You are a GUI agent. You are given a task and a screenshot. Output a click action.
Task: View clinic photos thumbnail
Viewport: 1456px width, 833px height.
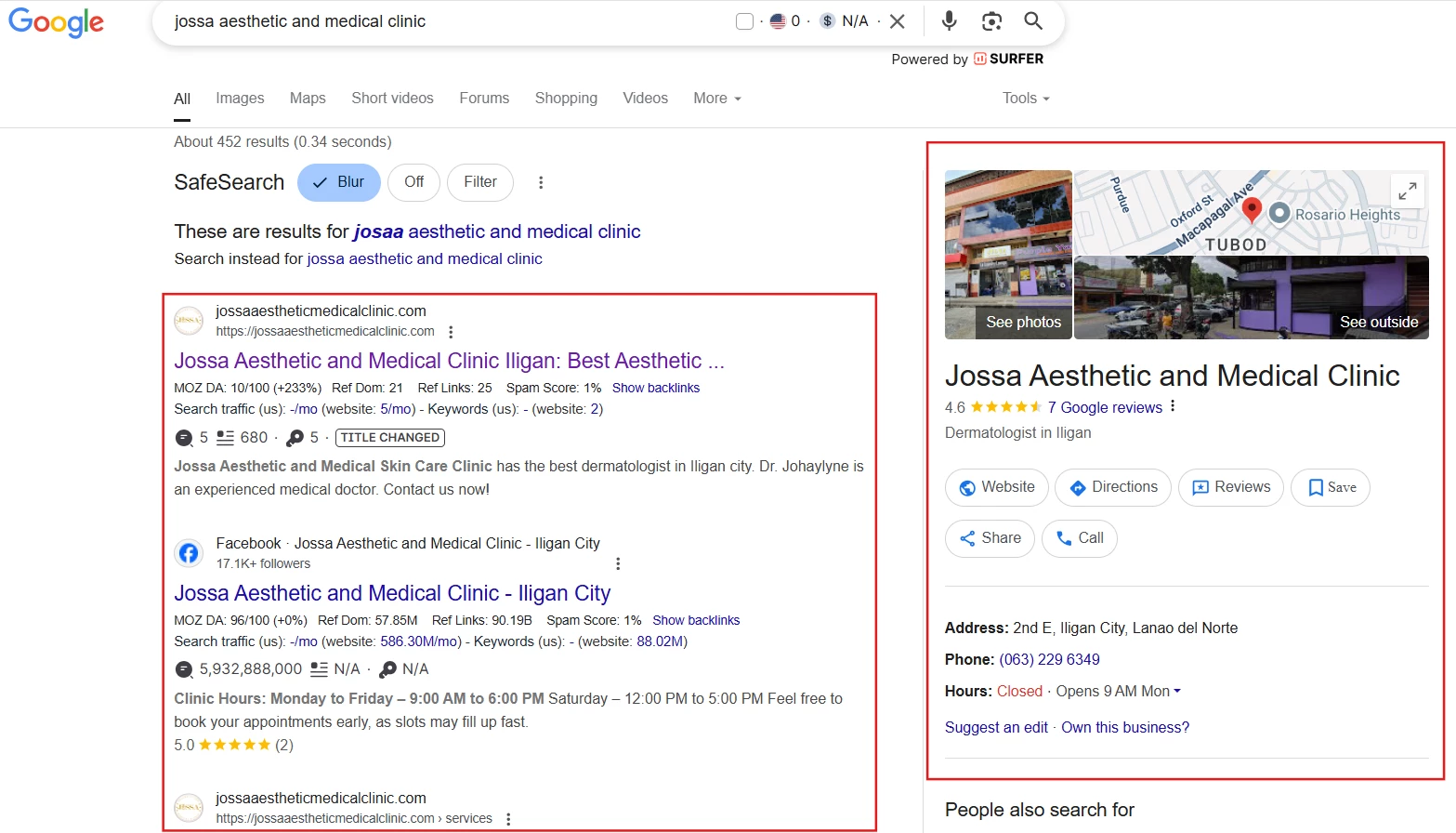tap(1008, 254)
